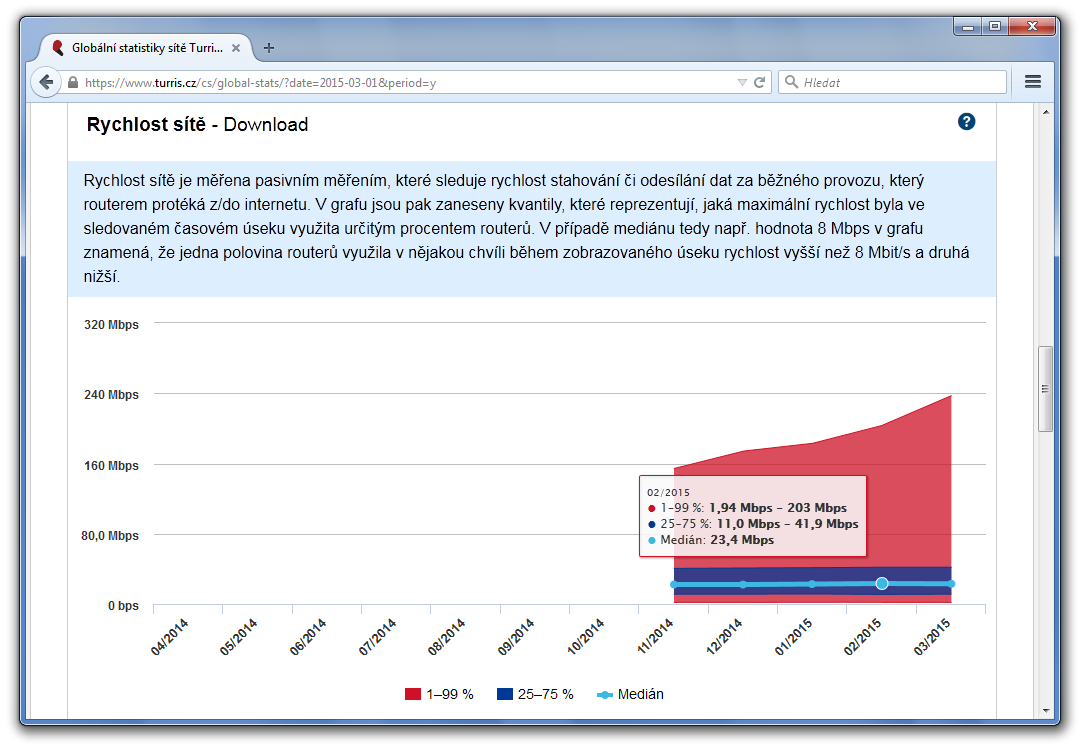This screenshot has width=1089, height=746.
Task: Click the address bar URL field
Action: coord(400,83)
